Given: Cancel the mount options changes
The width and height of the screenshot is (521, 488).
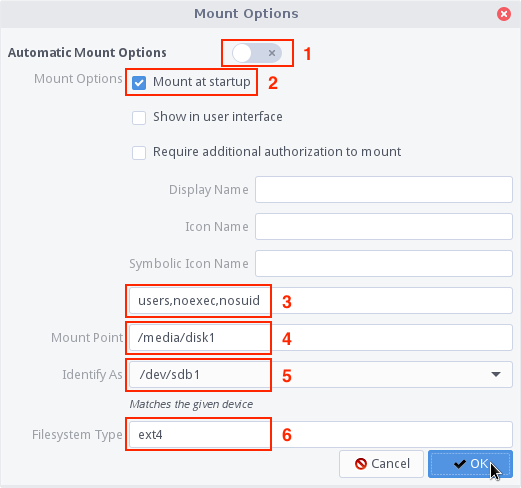Looking at the screenshot, I should 381,464.
